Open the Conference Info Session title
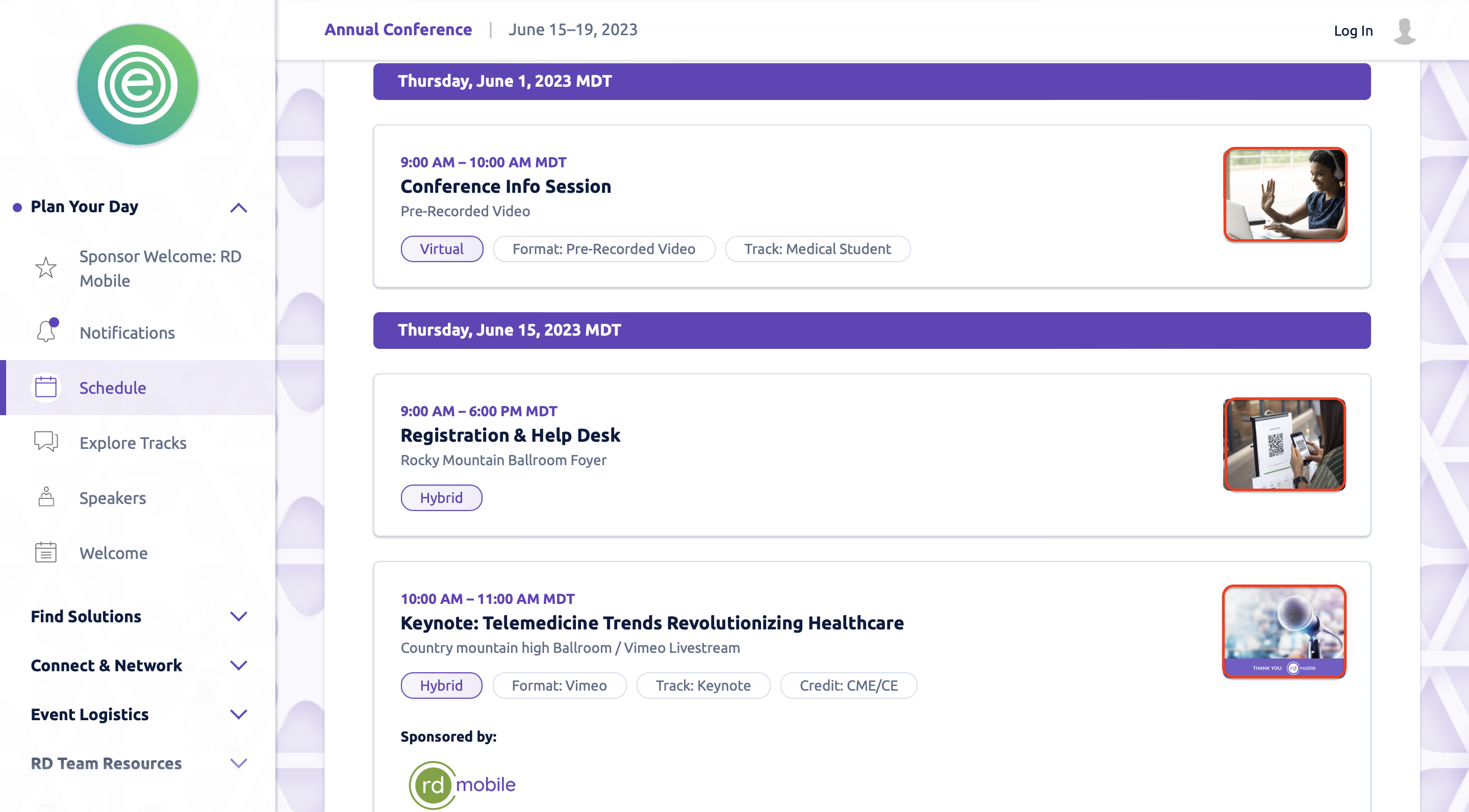The height and width of the screenshot is (812, 1469). coord(505,187)
